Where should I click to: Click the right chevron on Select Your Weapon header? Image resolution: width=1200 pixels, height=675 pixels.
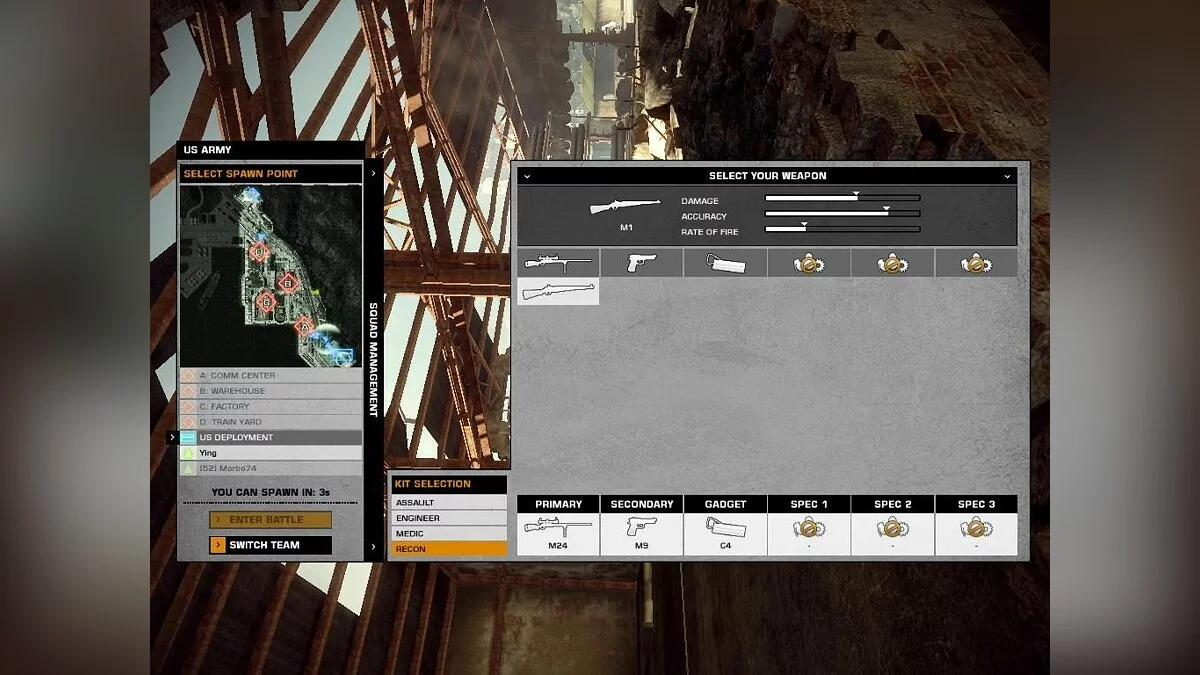[1007, 176]
